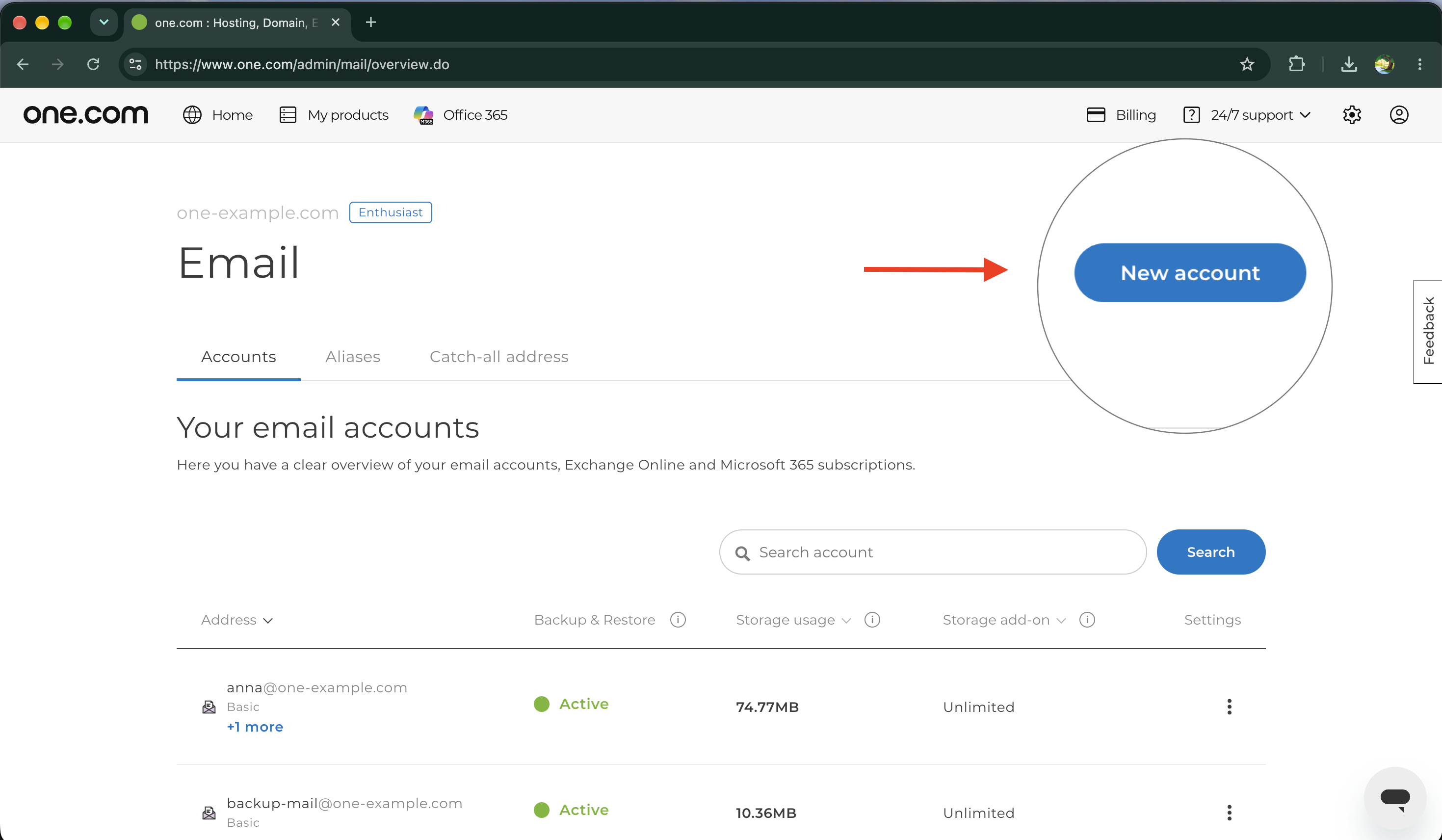Expand the +1 more link under anna
The image size is (1442, 840).
[255, 727]
